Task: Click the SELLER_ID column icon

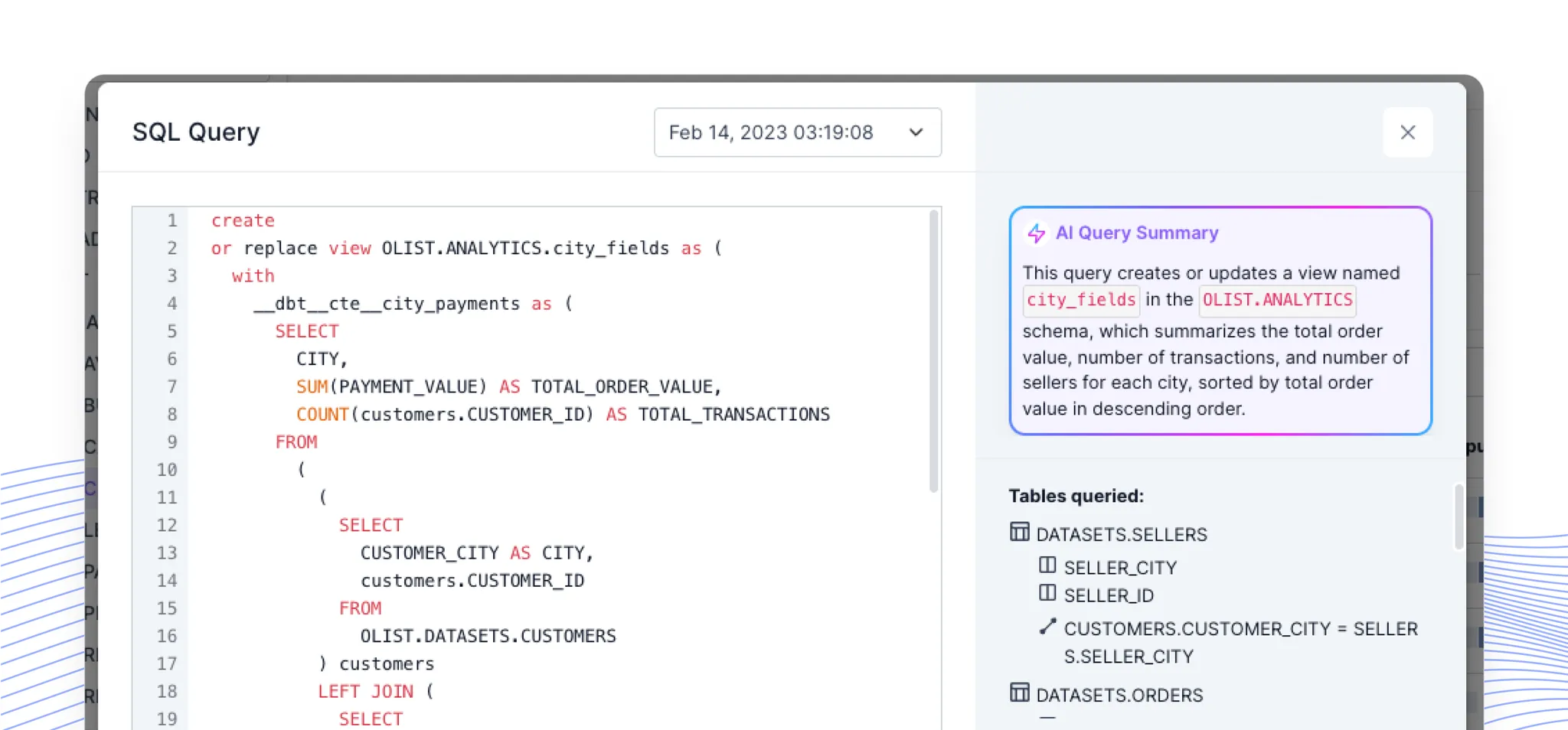Action: [x=1047, y=593]
